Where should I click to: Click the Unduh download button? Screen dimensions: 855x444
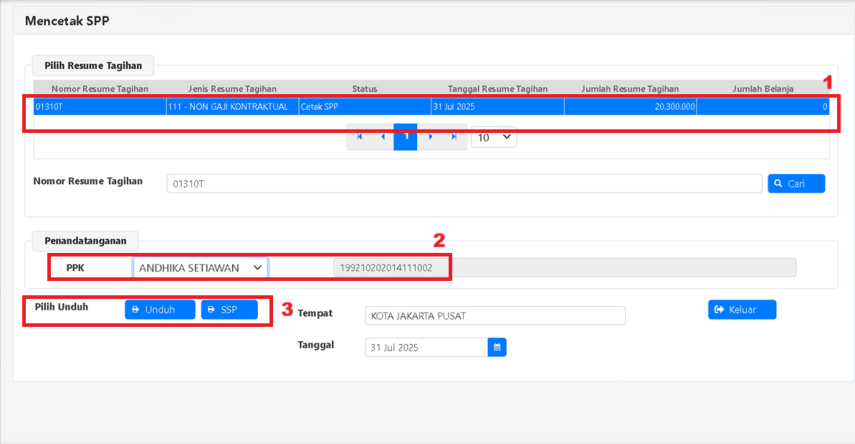coord(160,310)
